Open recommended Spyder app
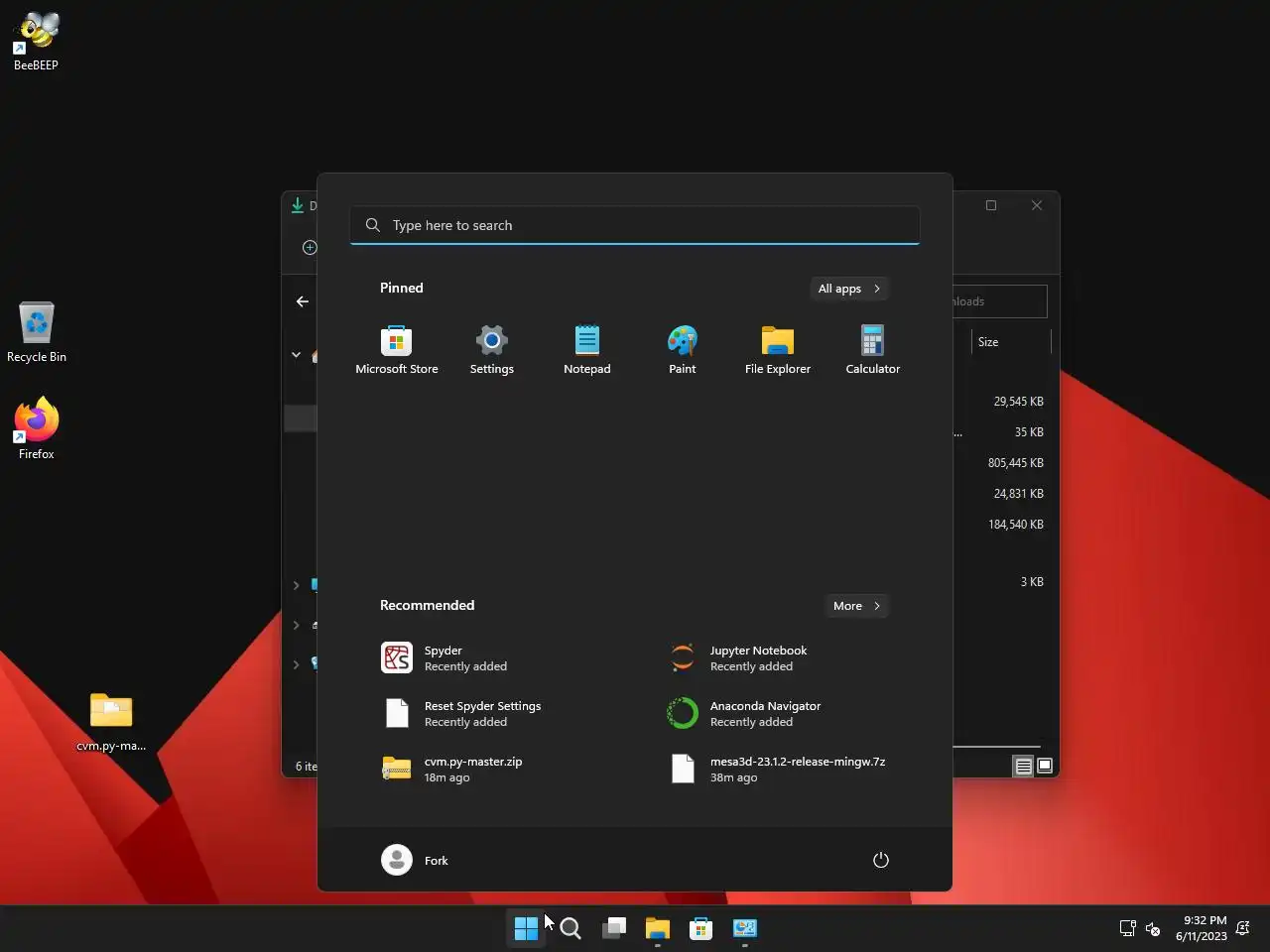Screen dimensions: 1270x952 click(x=492, y=658)
